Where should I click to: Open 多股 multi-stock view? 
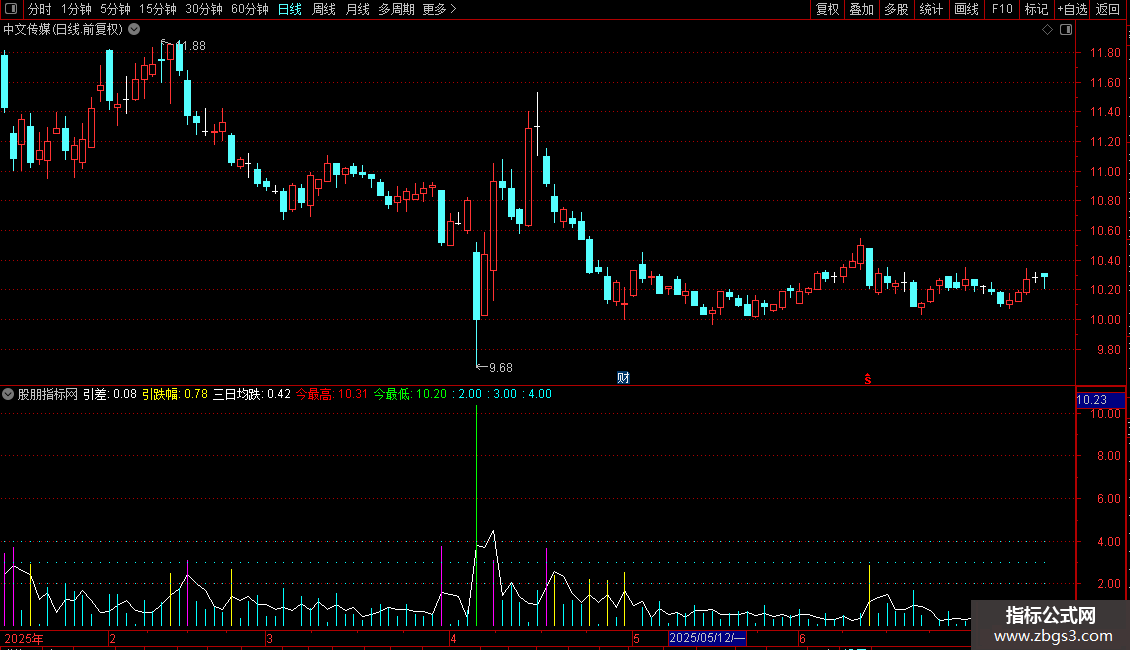click(x=896, y=9)
